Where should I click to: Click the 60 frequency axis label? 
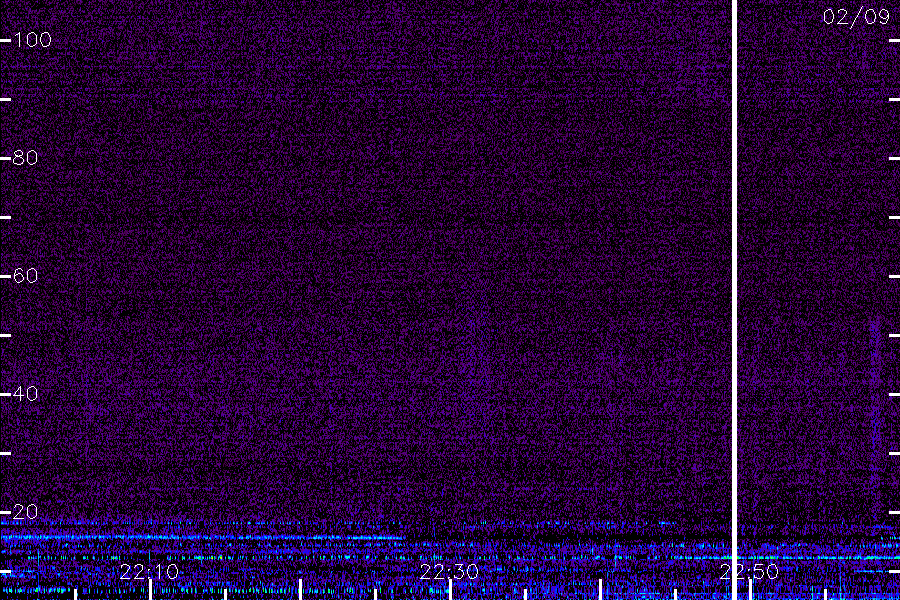pyautogui.click(x=25, y=276)
